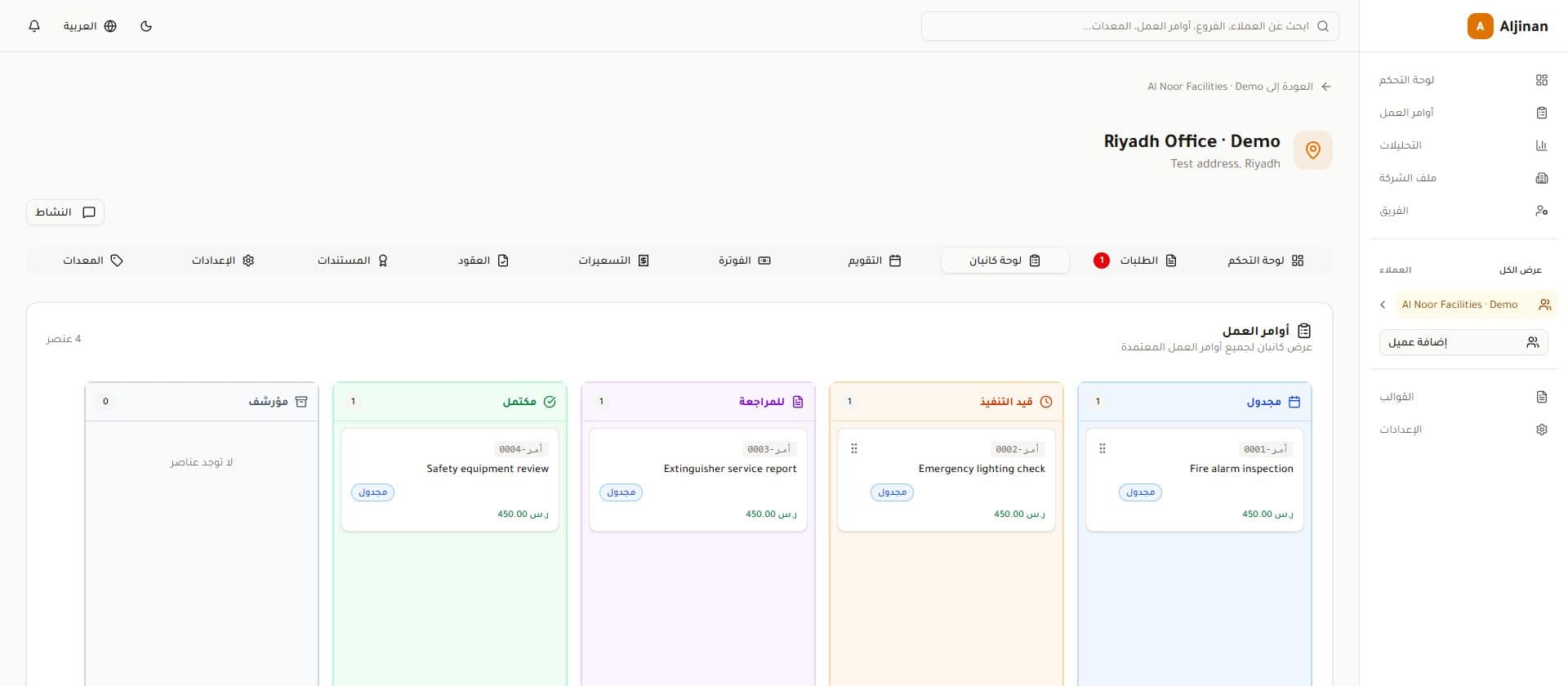
Task: Click the orange location pin icon
Action: (1313, 150)
